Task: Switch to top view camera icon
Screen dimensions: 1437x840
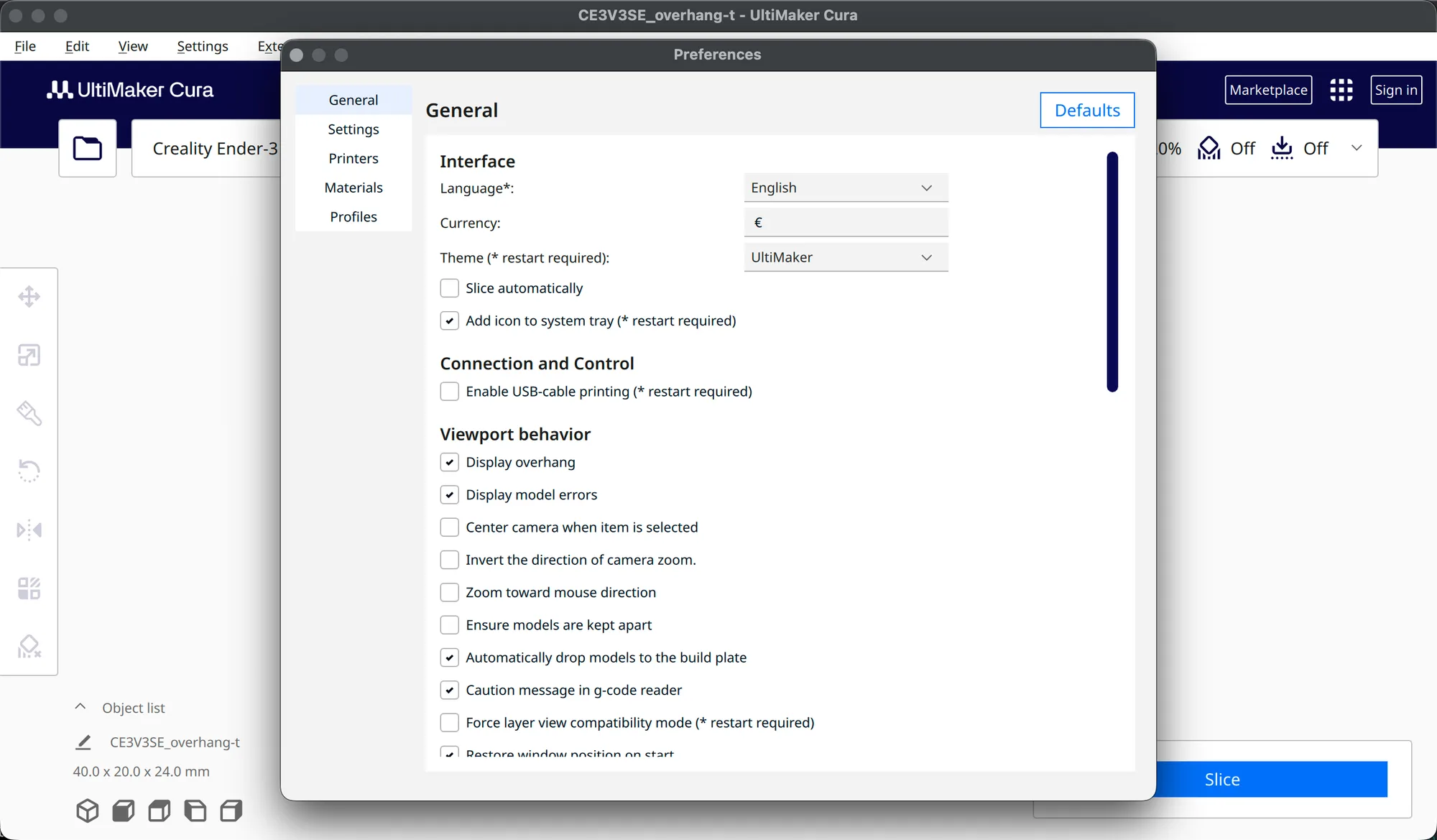Action: coord(160,811)
